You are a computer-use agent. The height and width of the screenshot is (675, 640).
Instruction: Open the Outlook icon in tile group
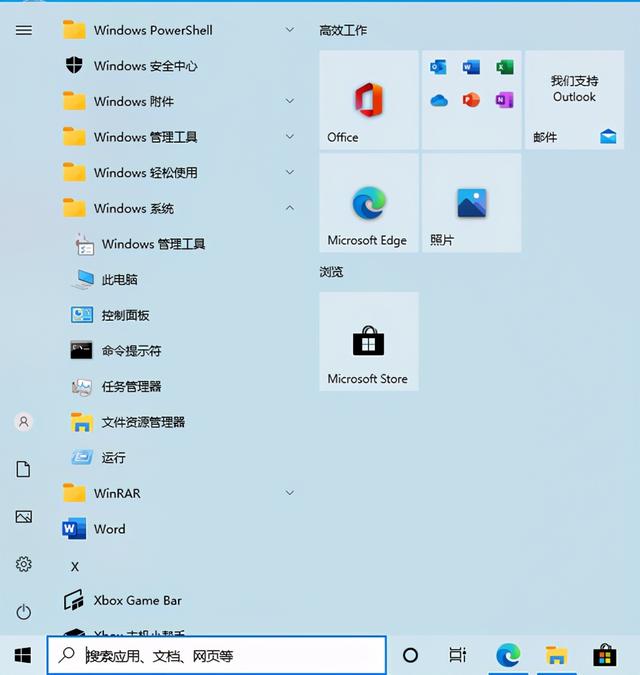[438, 67]
